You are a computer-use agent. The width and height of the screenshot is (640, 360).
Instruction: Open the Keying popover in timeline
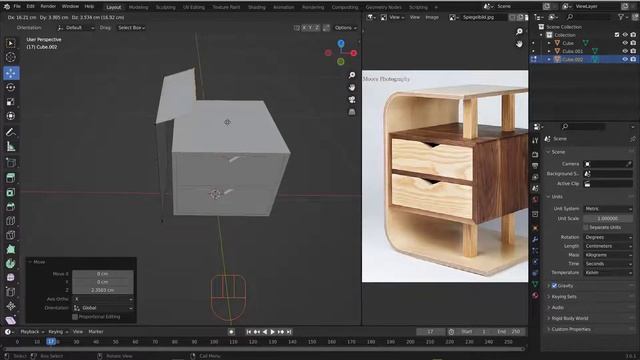click(58, 332)
